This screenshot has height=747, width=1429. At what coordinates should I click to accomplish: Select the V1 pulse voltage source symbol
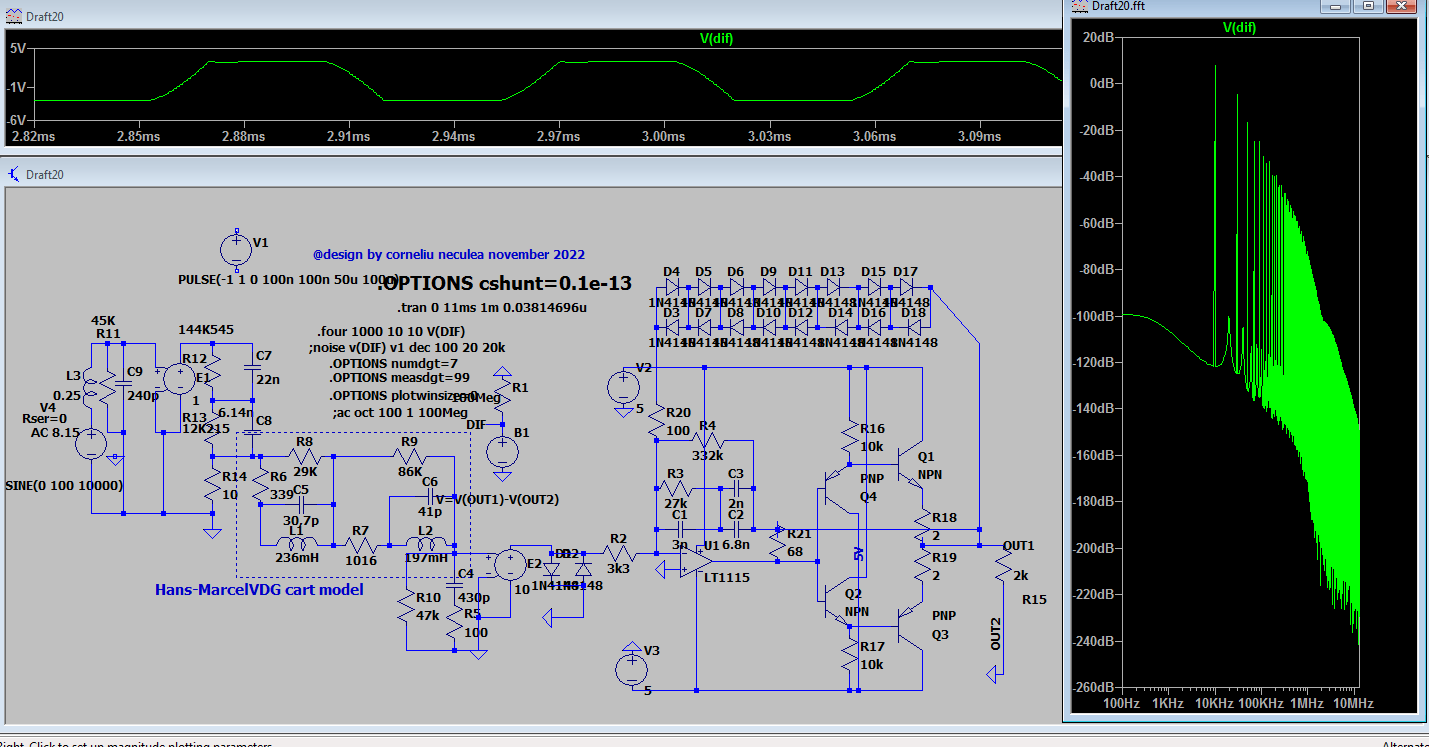click(x=236, y=249)
